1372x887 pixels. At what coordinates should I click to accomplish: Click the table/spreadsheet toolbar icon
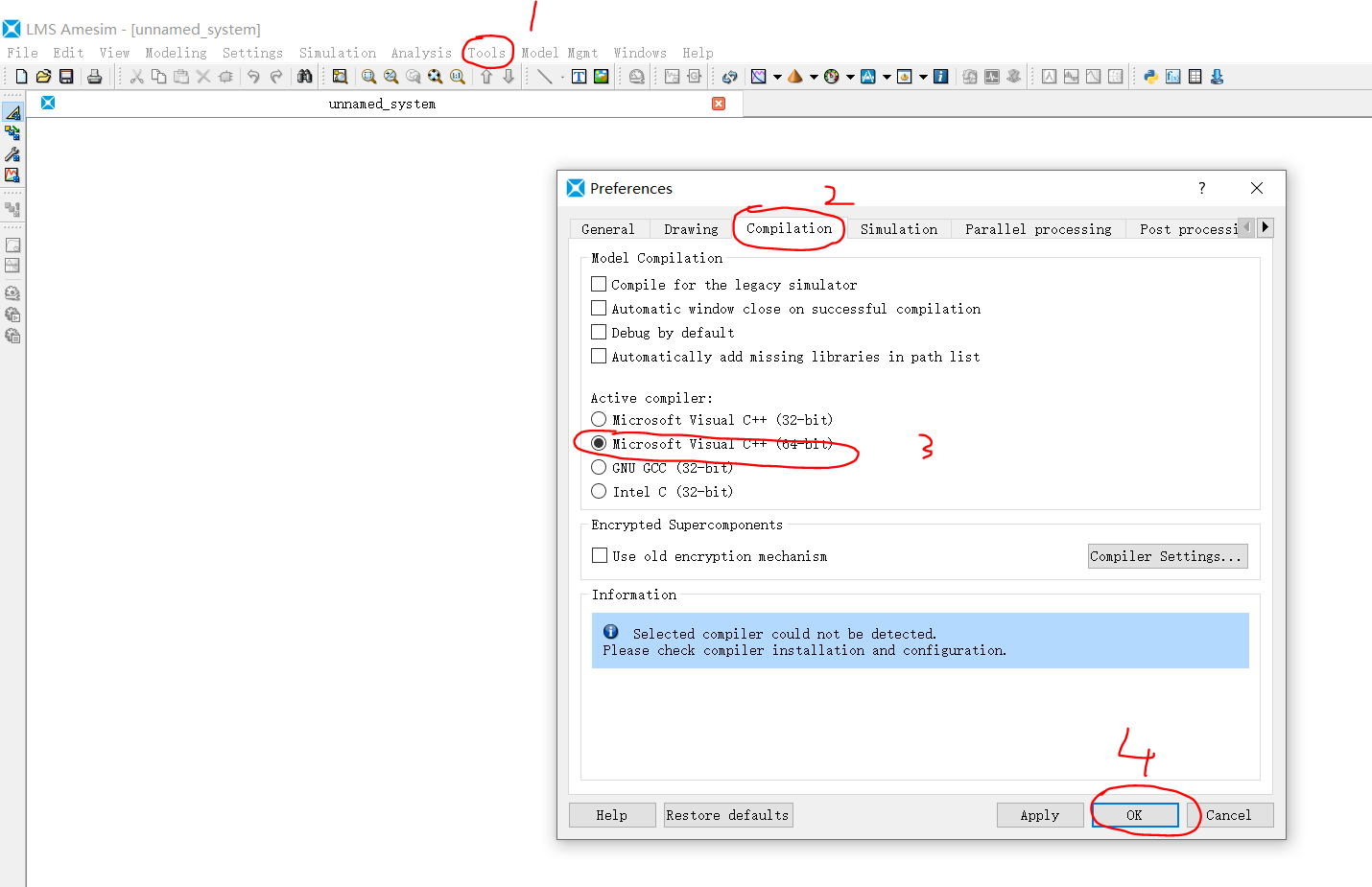[1195, 76]
